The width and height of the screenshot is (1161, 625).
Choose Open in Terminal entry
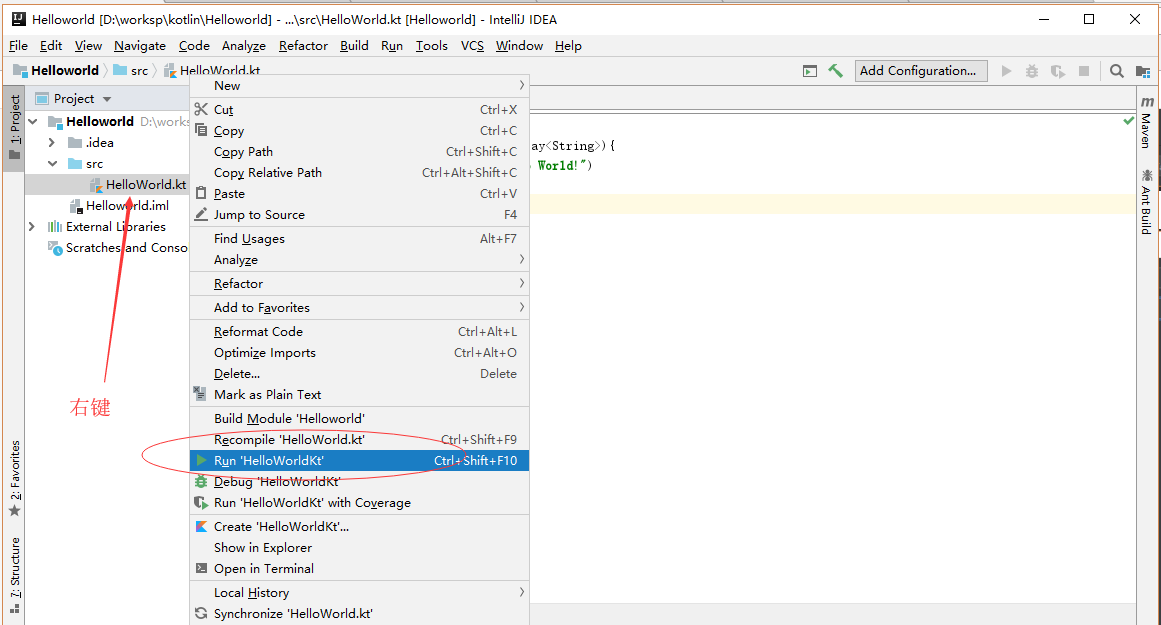click(x=359, y=569)
